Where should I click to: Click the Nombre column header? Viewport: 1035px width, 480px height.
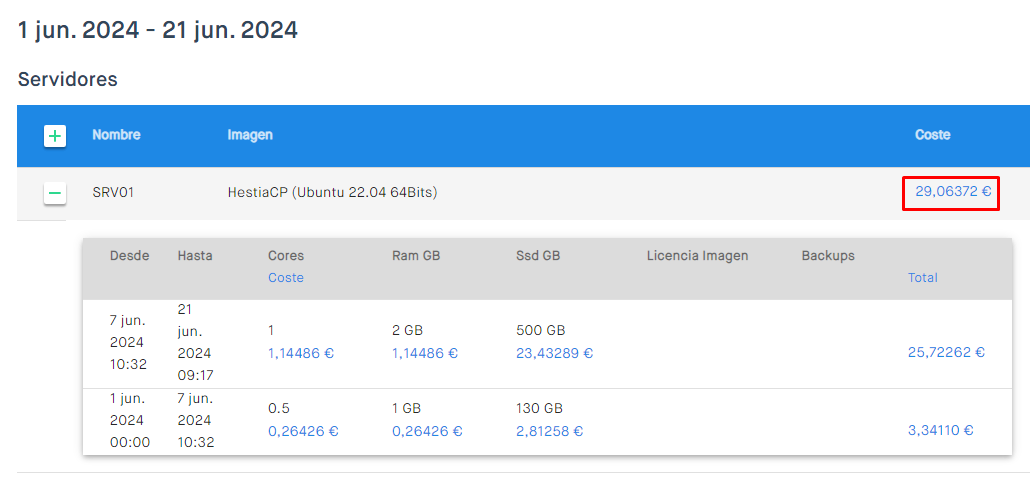click(116, 135)
